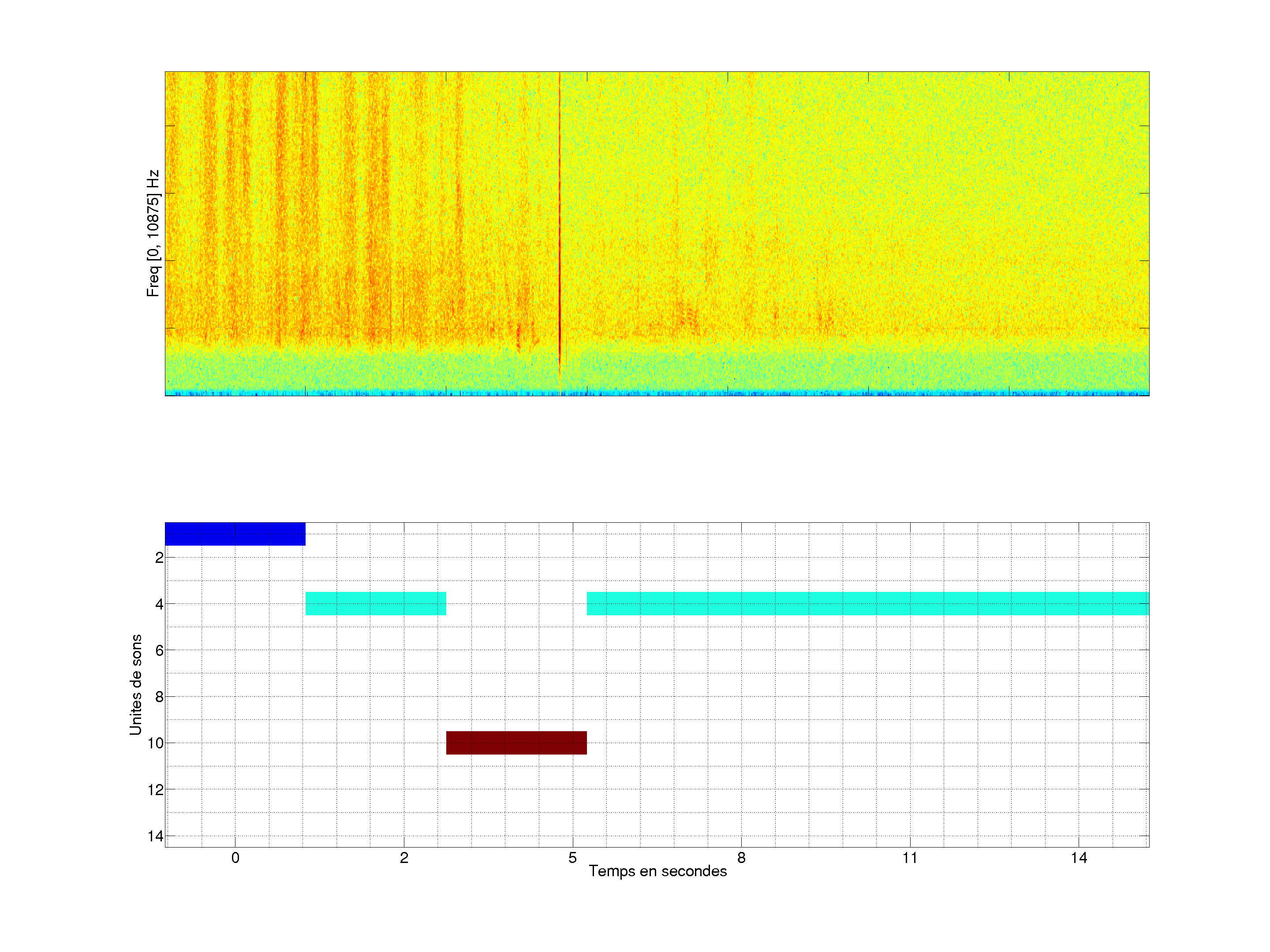Click the '0' tick on time axis
Image resolution: width=1270 pixels, height=952 pixels.
[235, 858]
